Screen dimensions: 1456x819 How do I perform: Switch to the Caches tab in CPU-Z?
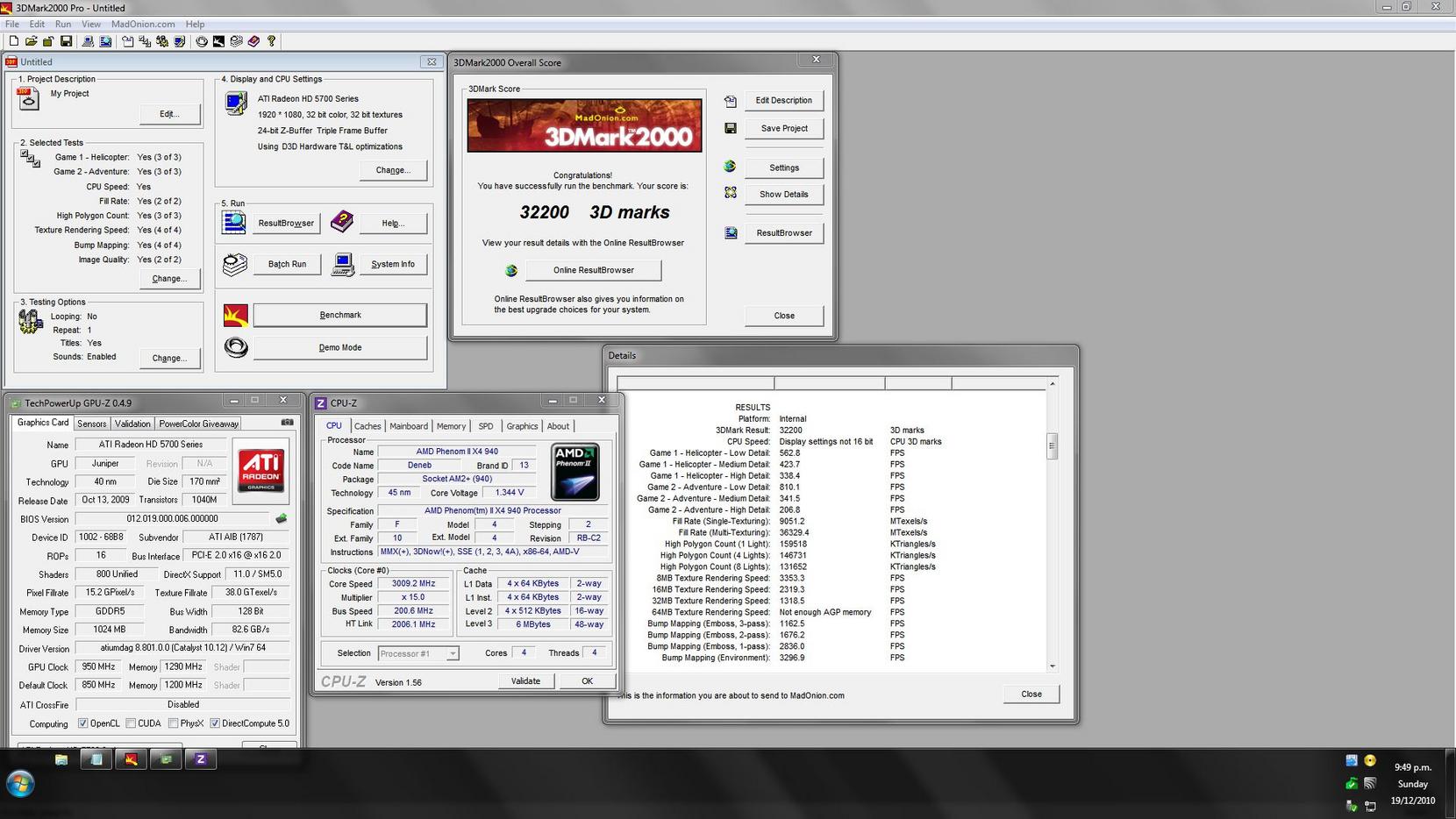[x=368, y=426]
